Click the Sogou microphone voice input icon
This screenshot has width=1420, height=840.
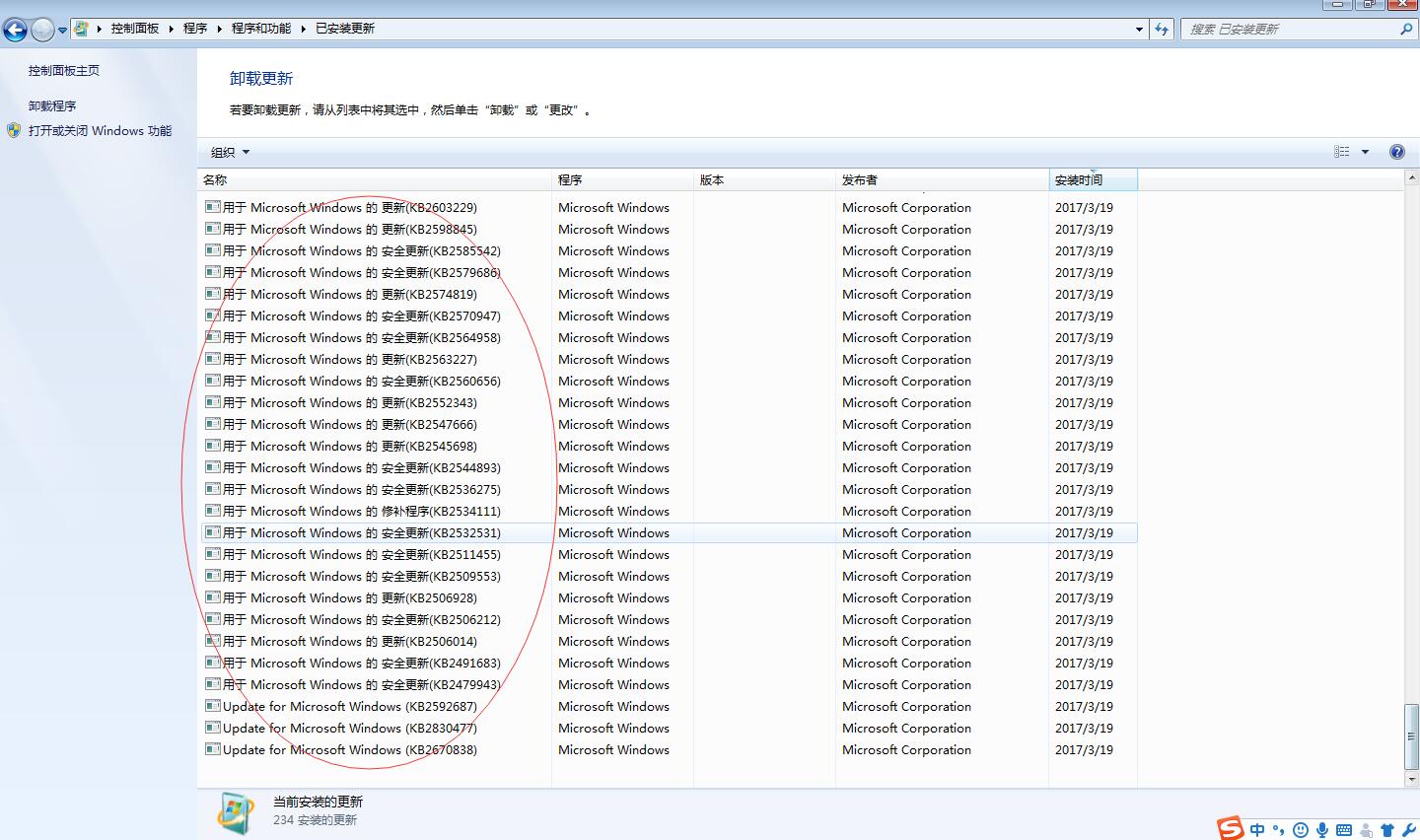click(1322, 830)
